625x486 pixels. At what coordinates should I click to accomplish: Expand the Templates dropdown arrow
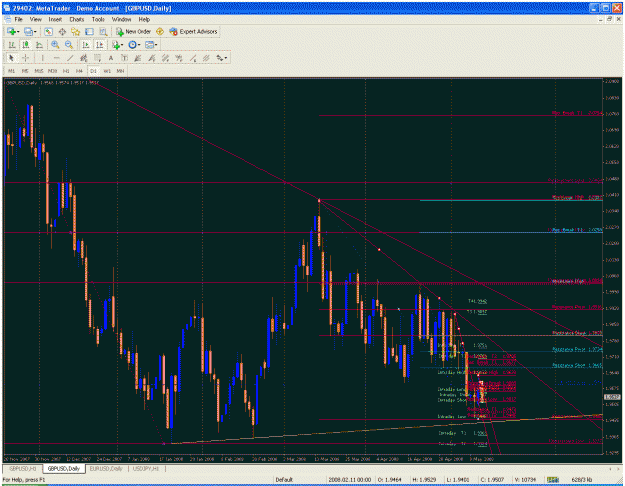click(156, 45)
